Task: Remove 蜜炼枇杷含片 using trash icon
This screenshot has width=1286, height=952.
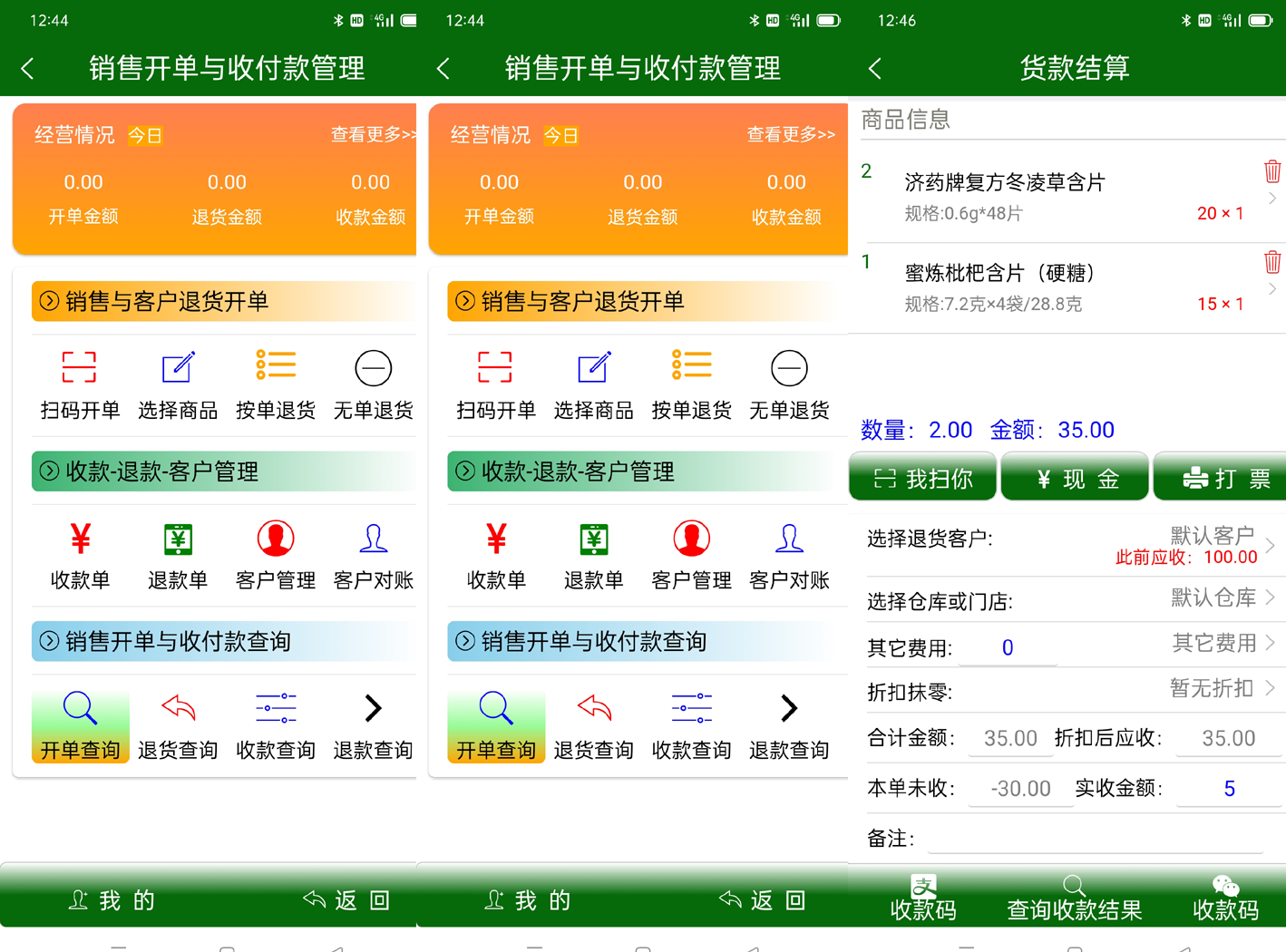Action: [1272, 261]
